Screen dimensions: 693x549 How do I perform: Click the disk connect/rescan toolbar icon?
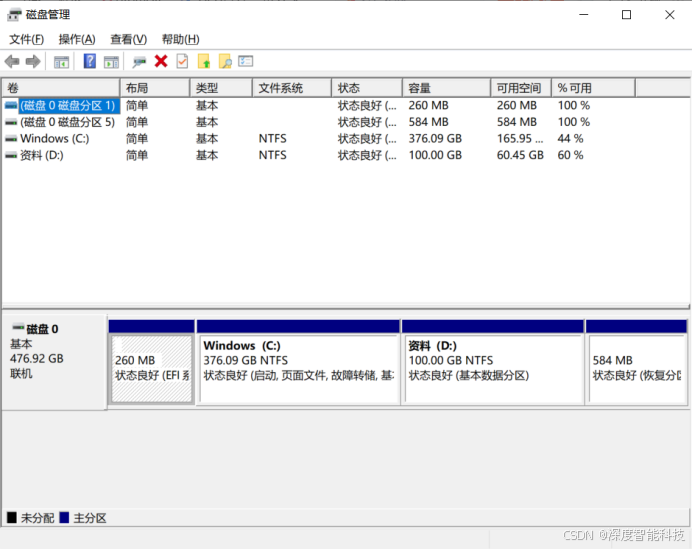coord(139,62)
